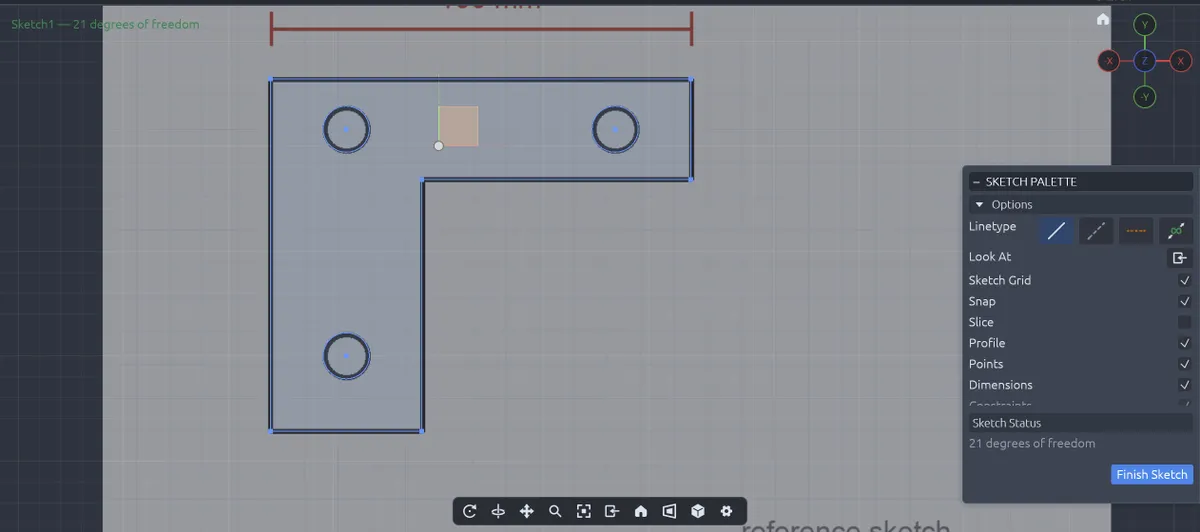Select the solid normal linetype
The height and width of the screenshot is (532, 1200).
[1056, 231]
